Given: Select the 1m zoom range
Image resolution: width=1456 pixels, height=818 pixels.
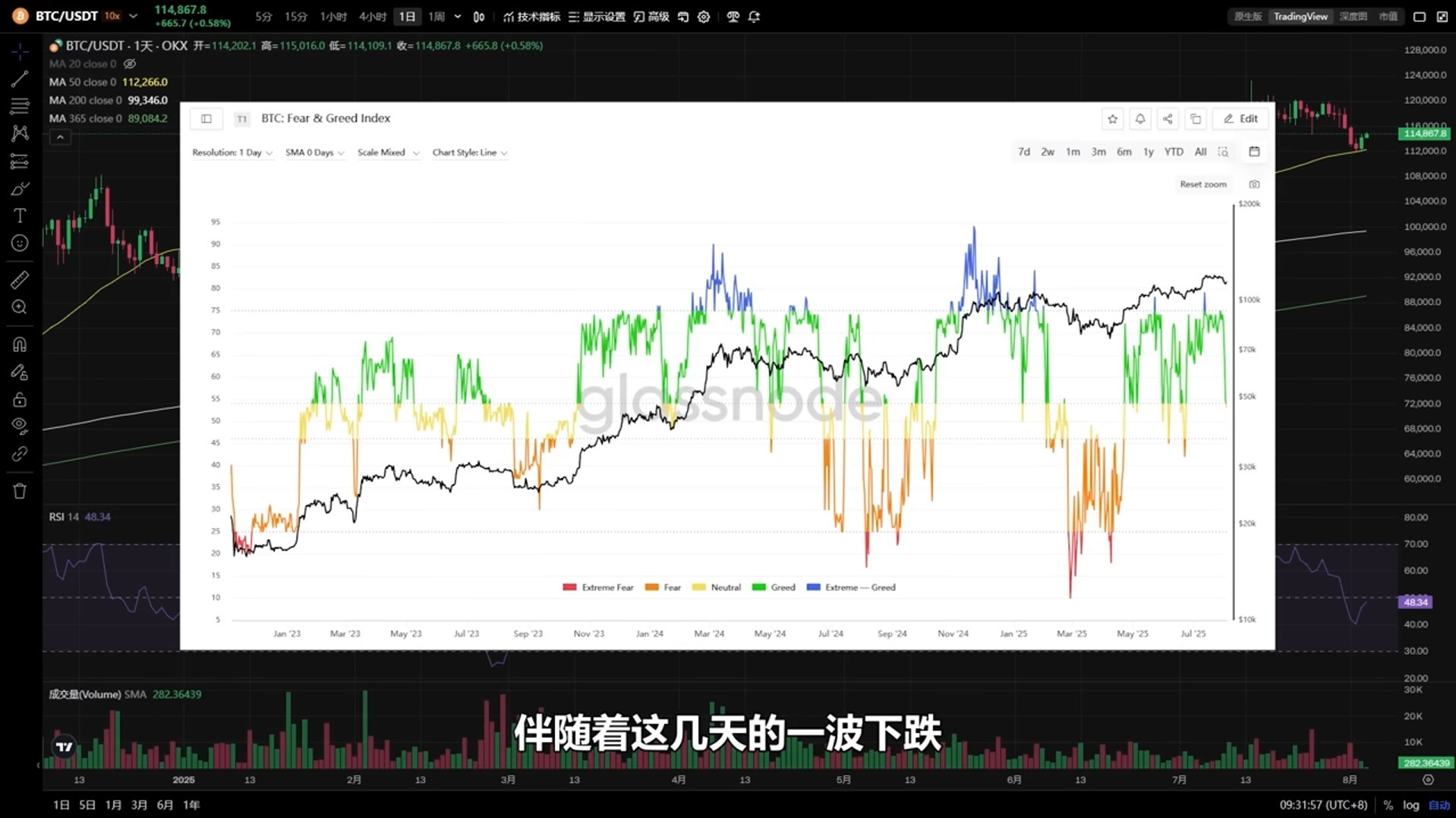Looking at the screenshot, I should [1073, 152].
